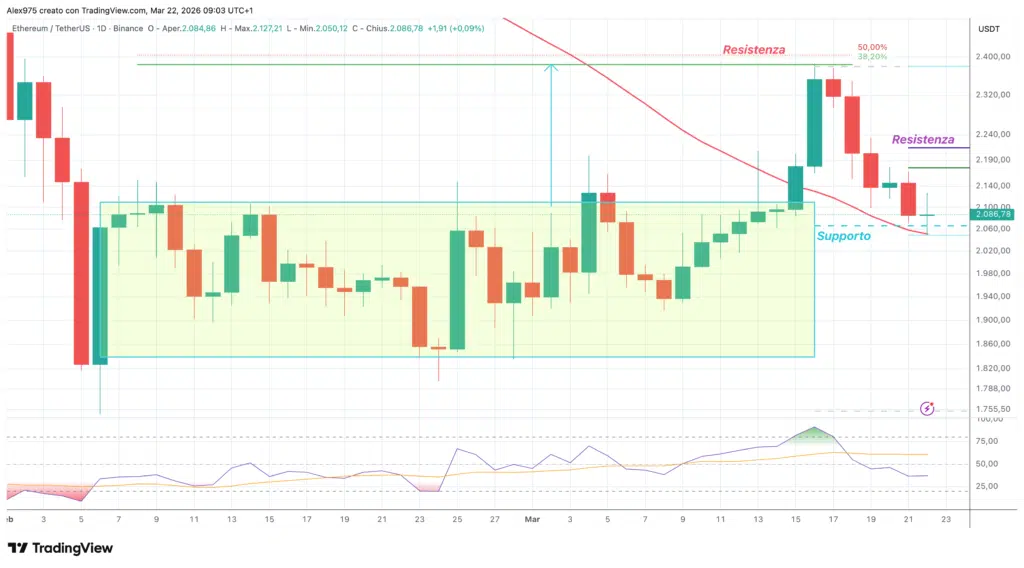
Task: Click the 'Mar' label on date axis
Action: coord(532,520)
